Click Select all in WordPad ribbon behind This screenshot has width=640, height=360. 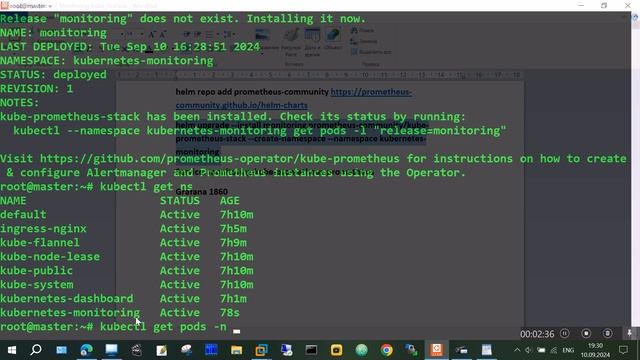[371, 51]
